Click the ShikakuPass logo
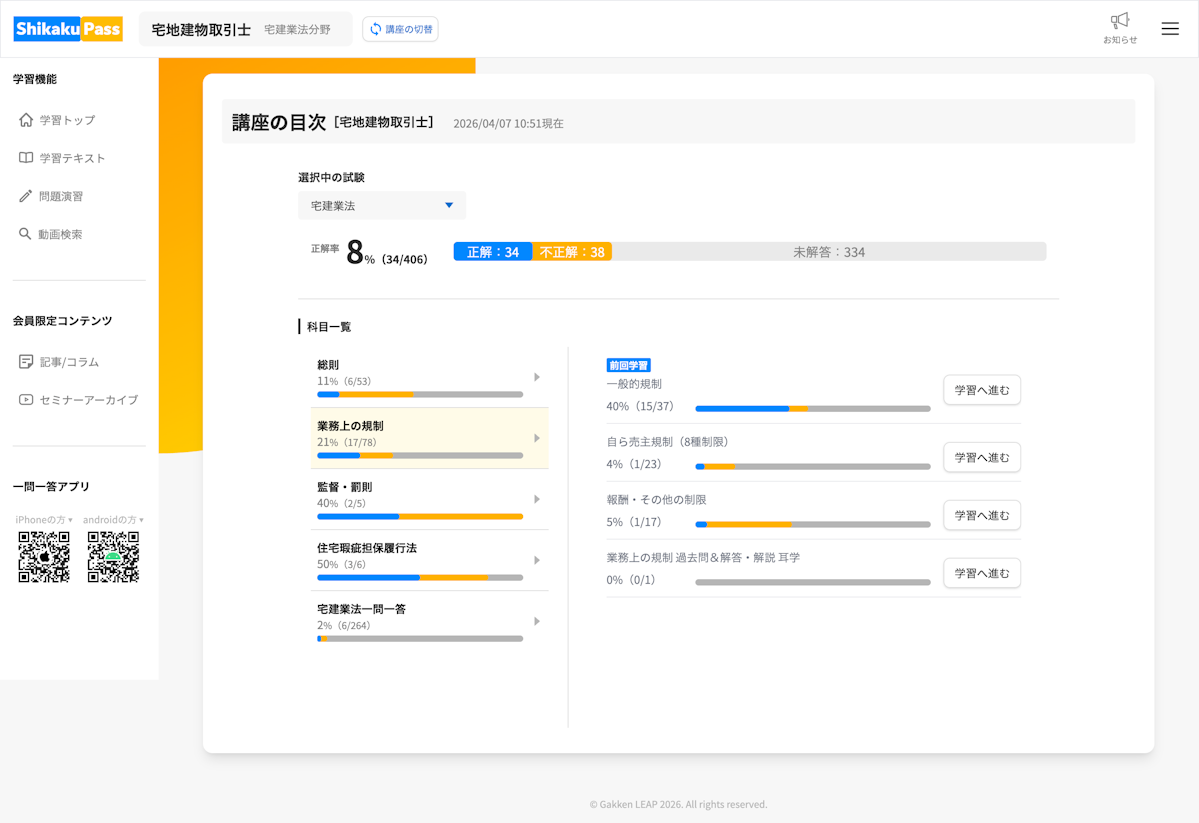The image size is (1199, 823). click(x=68, y=29)
